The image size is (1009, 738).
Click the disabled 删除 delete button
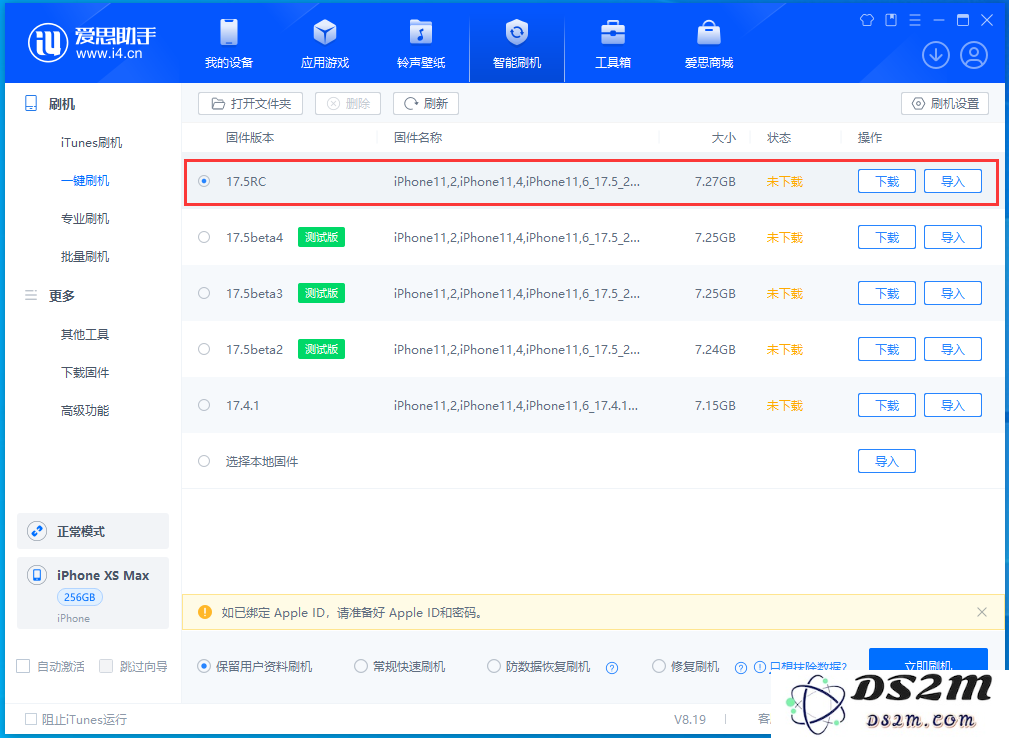point(347,104)
